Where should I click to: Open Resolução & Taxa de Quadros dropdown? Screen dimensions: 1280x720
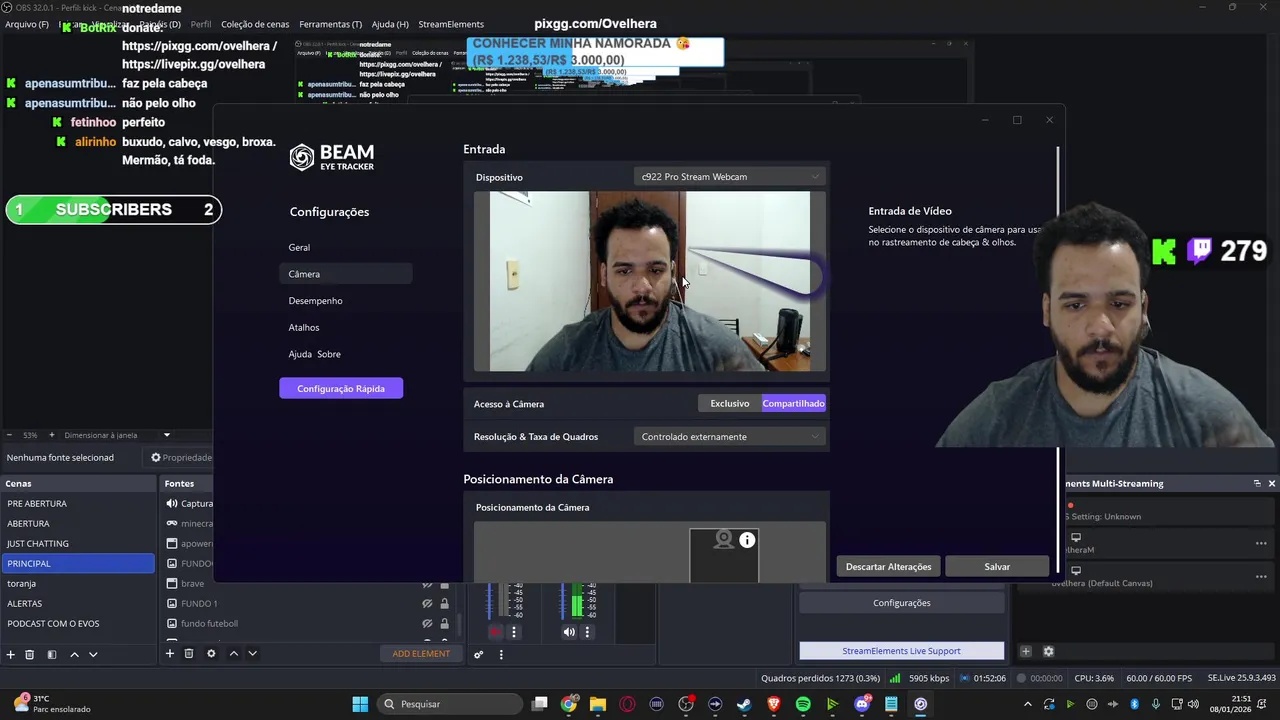pyautogui.click(x=730, y=437)
